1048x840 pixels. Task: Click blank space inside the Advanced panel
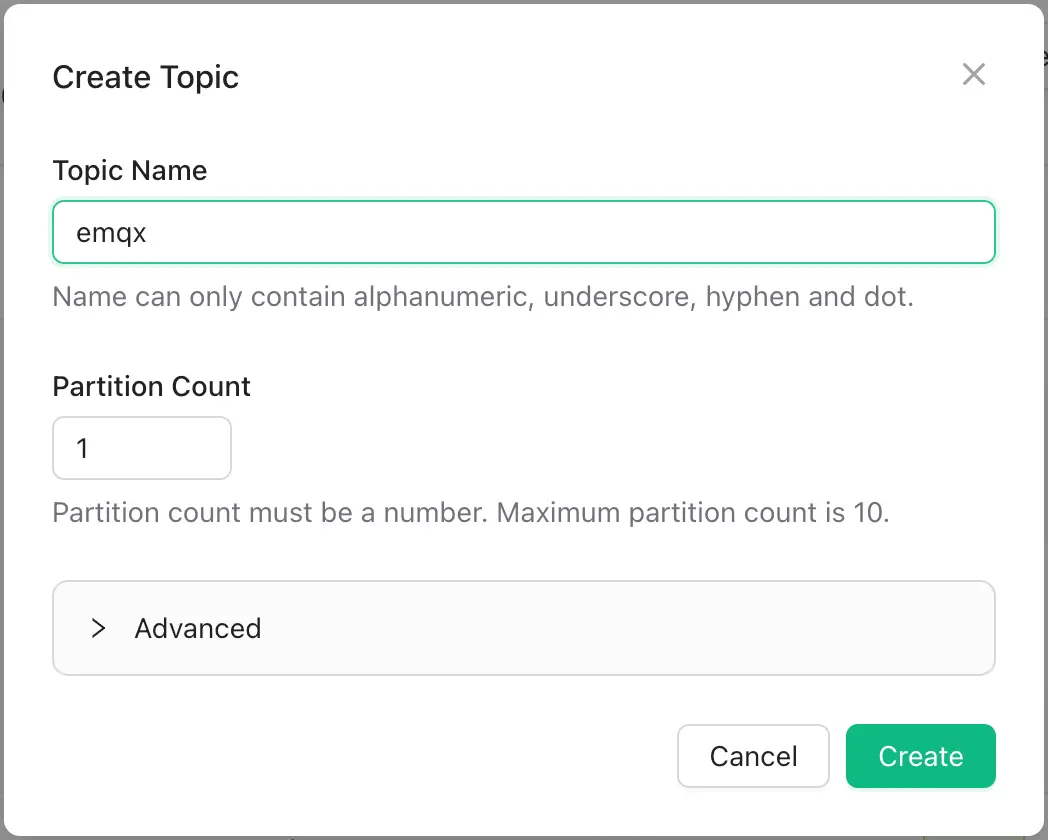pyautogui.click(x=620, y=628)
